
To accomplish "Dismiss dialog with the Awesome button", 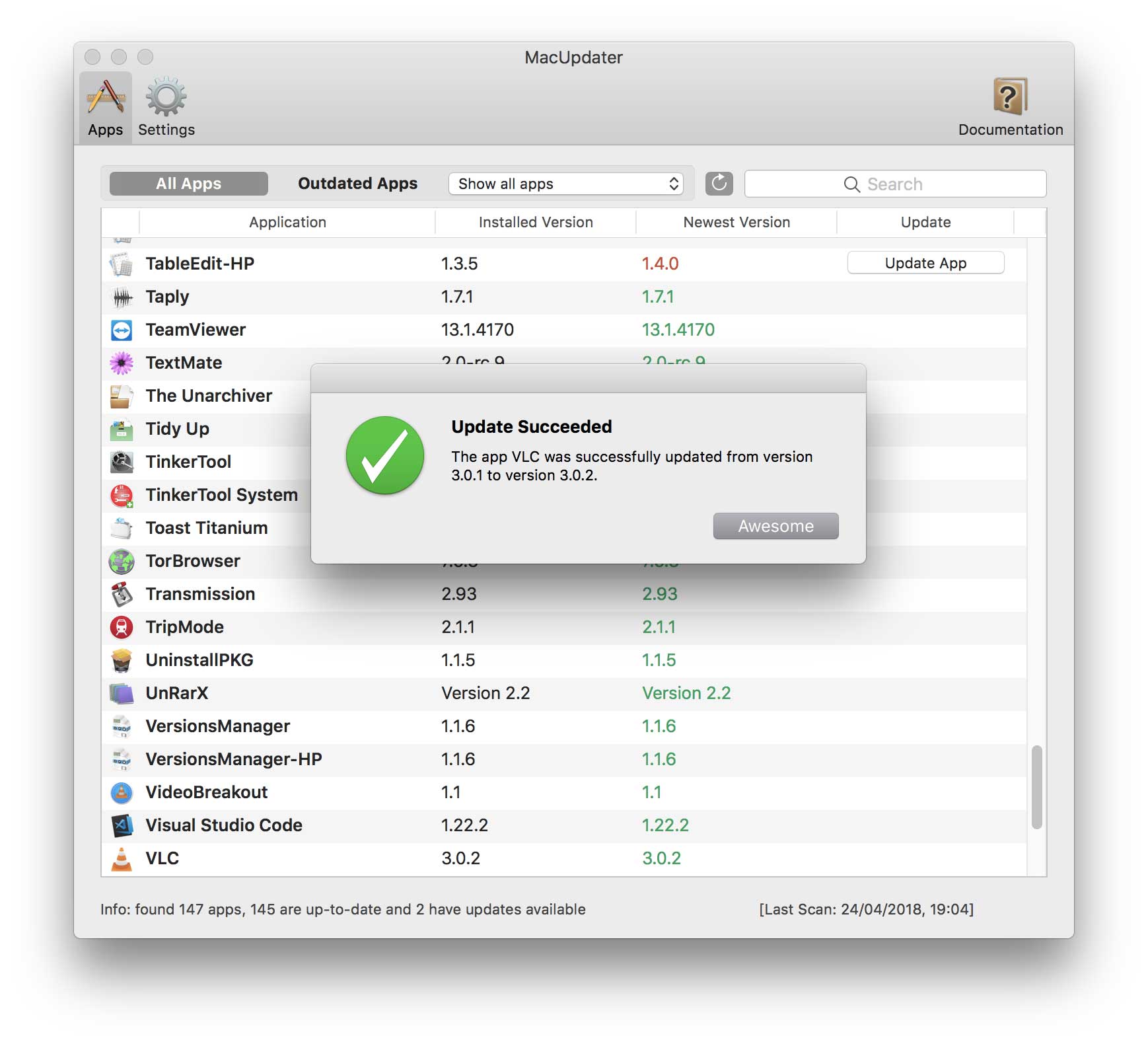I will 775,526.
